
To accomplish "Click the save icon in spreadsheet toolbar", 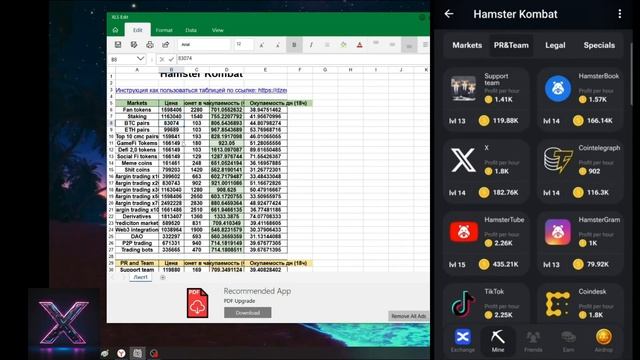I will (x=118, y=44).
